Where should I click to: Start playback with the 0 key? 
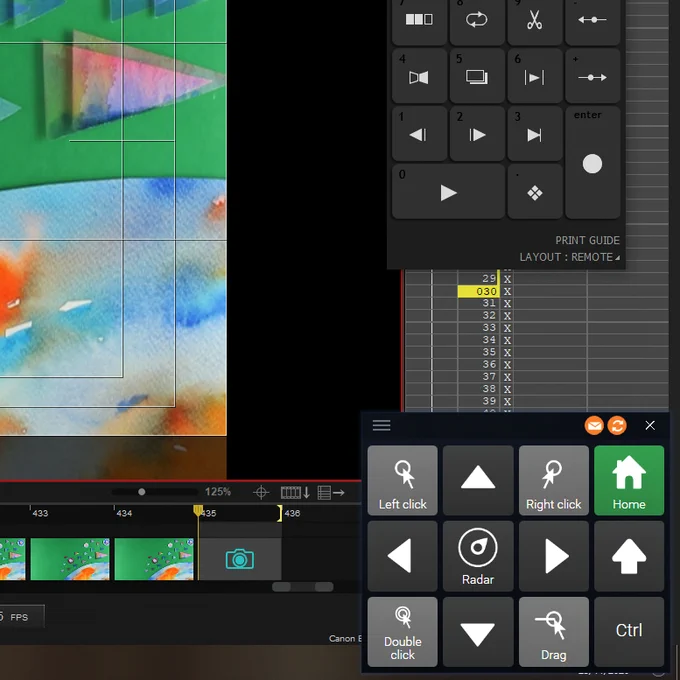click(x=448, y=192)
